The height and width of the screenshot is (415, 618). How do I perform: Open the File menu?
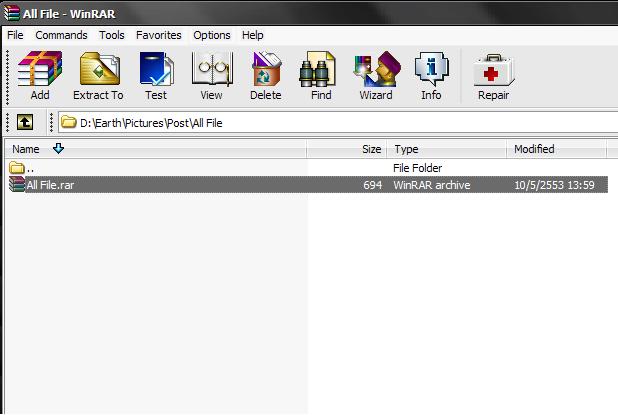tap(15, 35)
